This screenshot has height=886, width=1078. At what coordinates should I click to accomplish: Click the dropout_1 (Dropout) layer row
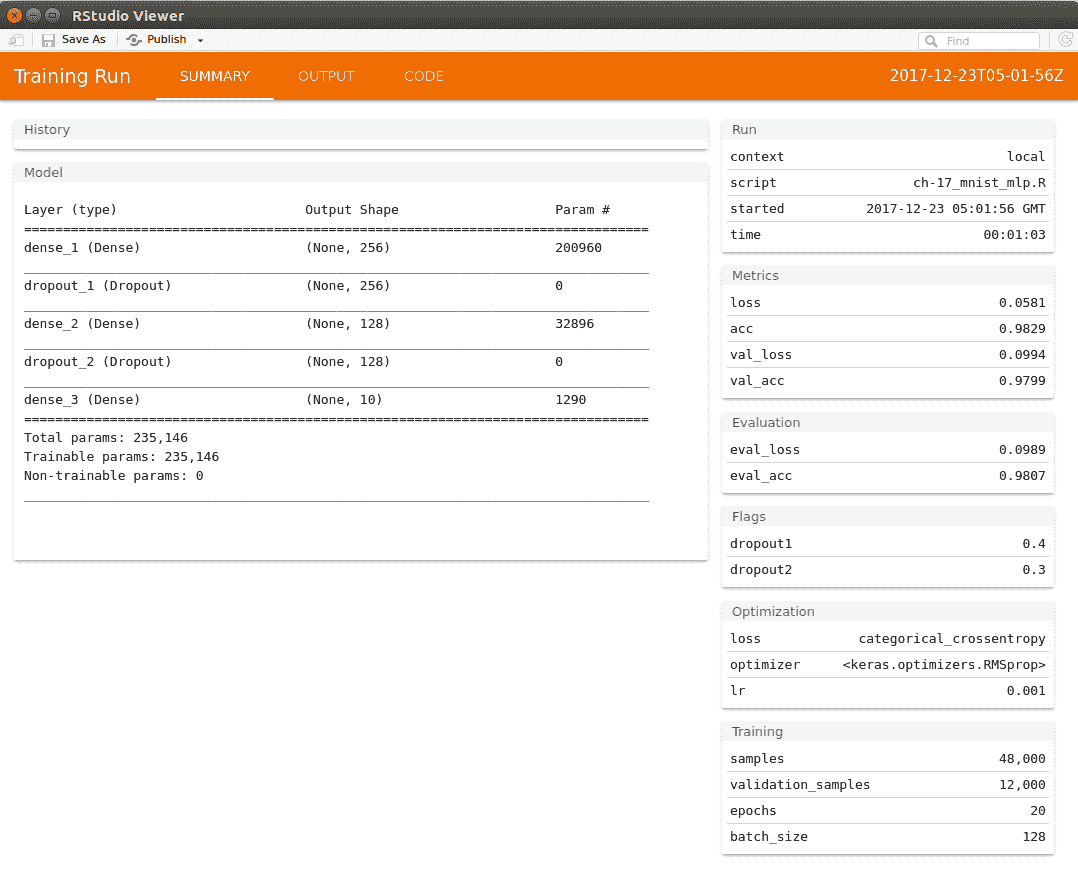pos(336,285)
